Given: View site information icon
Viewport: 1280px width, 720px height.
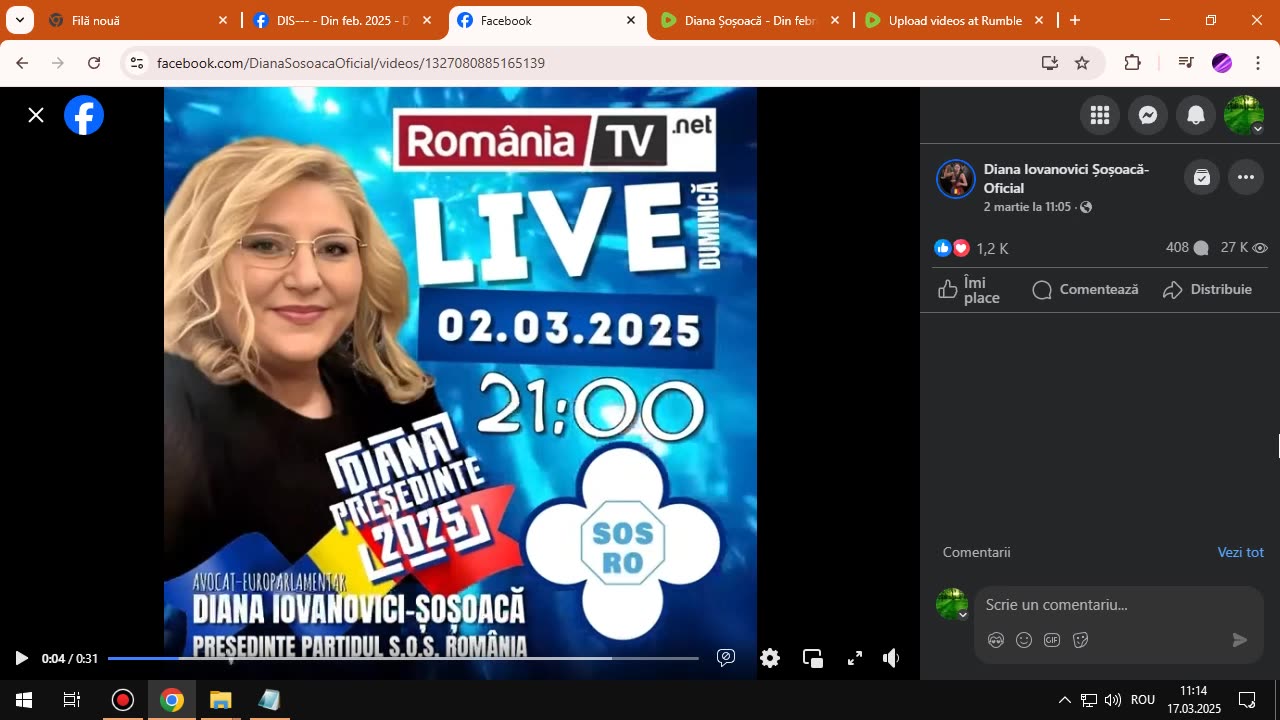Looking at the screenshot, I should coord(137,63).
